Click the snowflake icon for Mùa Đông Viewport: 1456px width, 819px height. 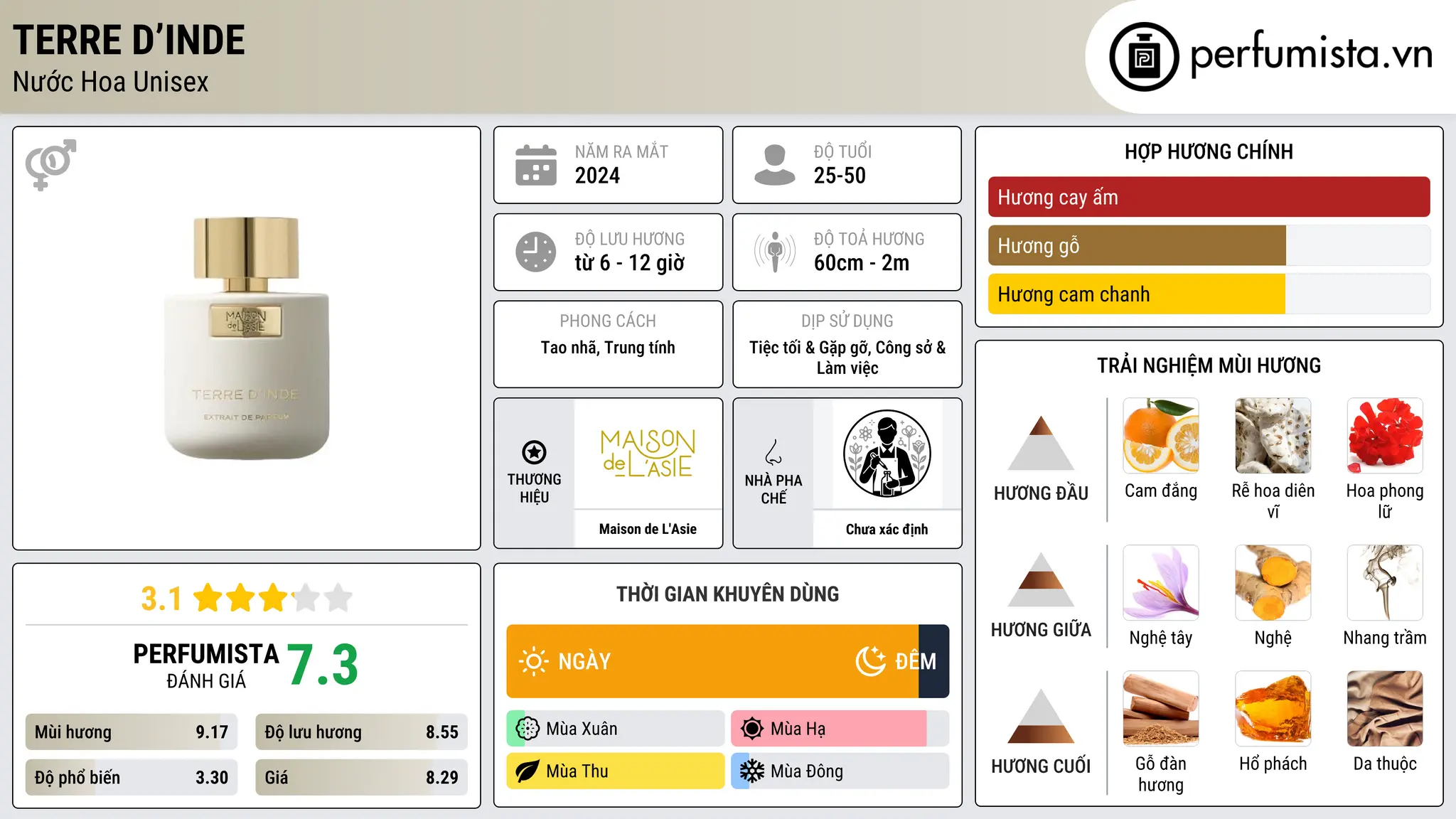click(752, 771)
